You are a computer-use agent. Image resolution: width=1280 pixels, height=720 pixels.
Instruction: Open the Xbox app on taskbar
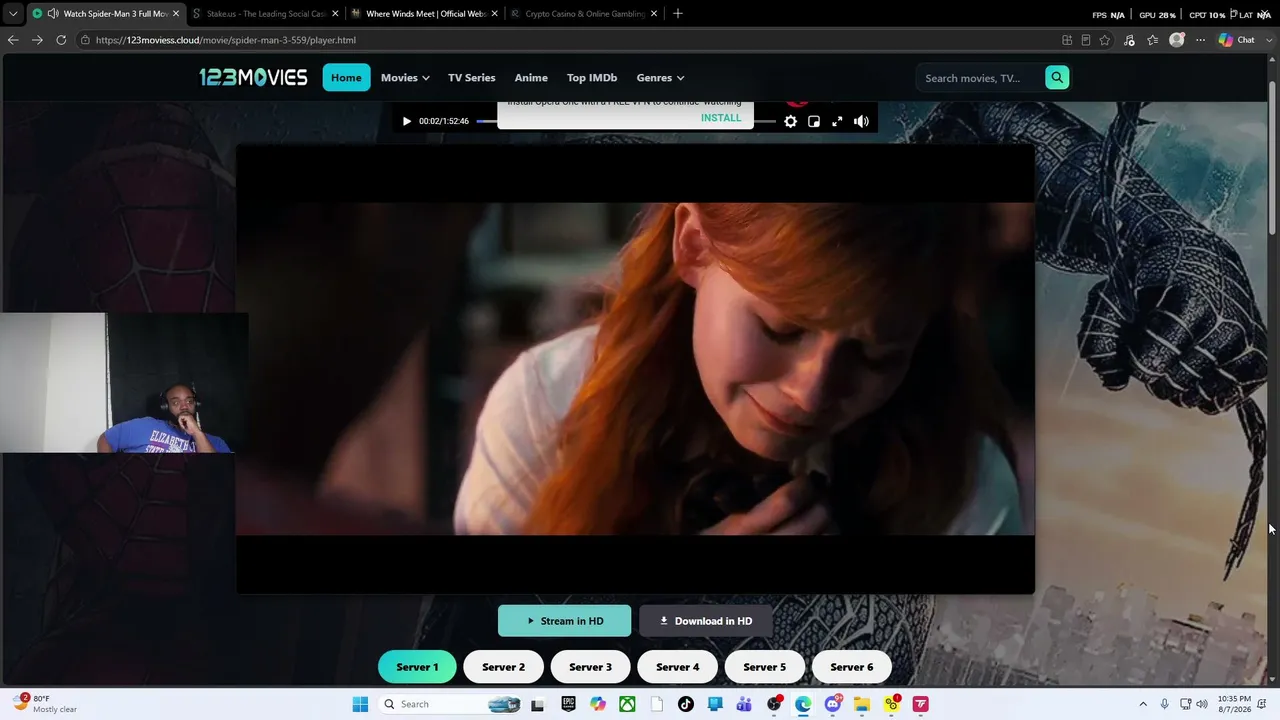click(627, 704)
